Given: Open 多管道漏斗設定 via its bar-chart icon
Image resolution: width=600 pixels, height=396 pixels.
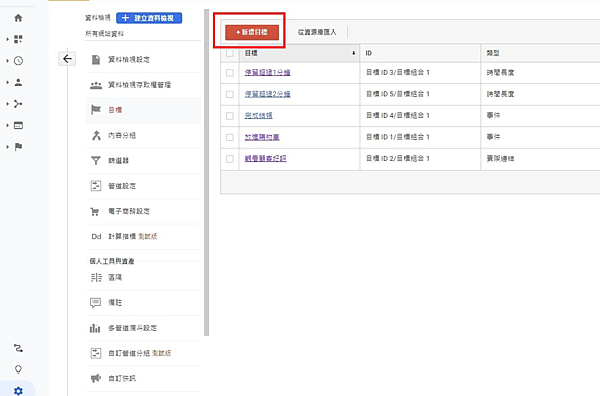Looking at the screenshot, I should (95, 328).
